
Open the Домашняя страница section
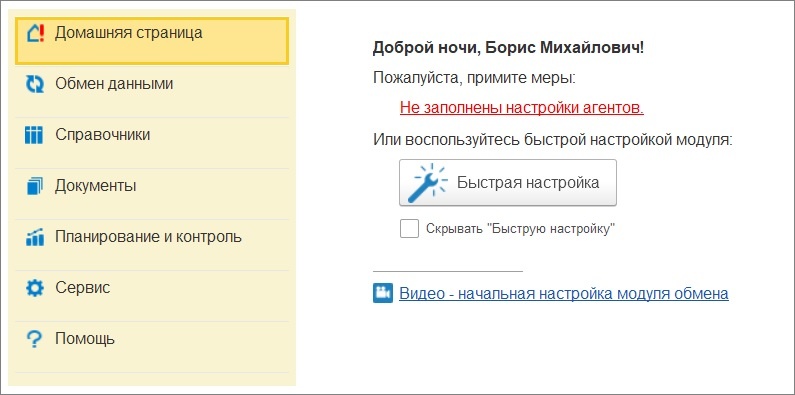coord(152,41)
